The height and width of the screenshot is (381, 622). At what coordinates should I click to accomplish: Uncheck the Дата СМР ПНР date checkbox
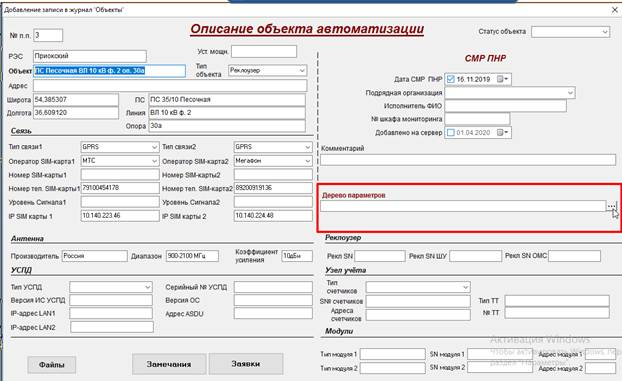click(x=450, y=79)
